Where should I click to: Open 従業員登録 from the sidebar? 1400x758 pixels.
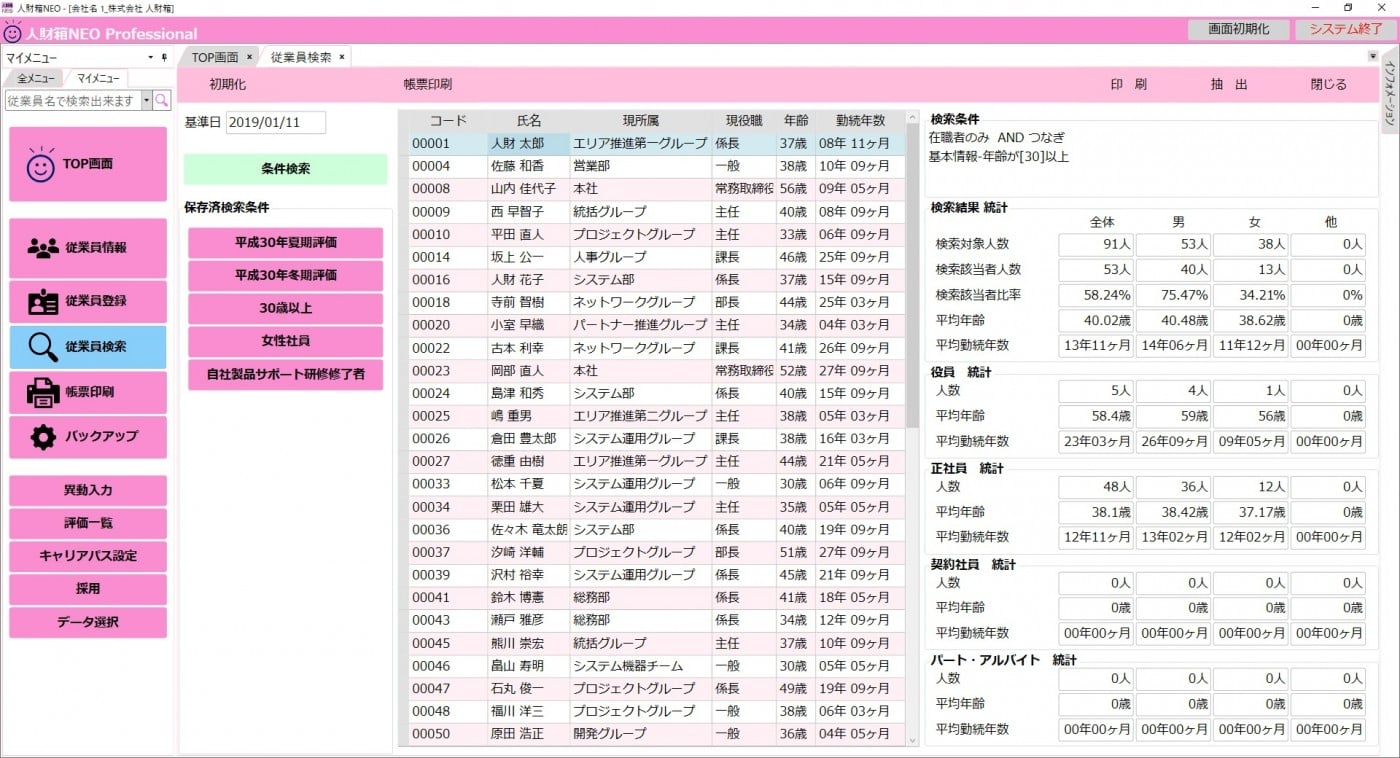(x=88, y=301)
